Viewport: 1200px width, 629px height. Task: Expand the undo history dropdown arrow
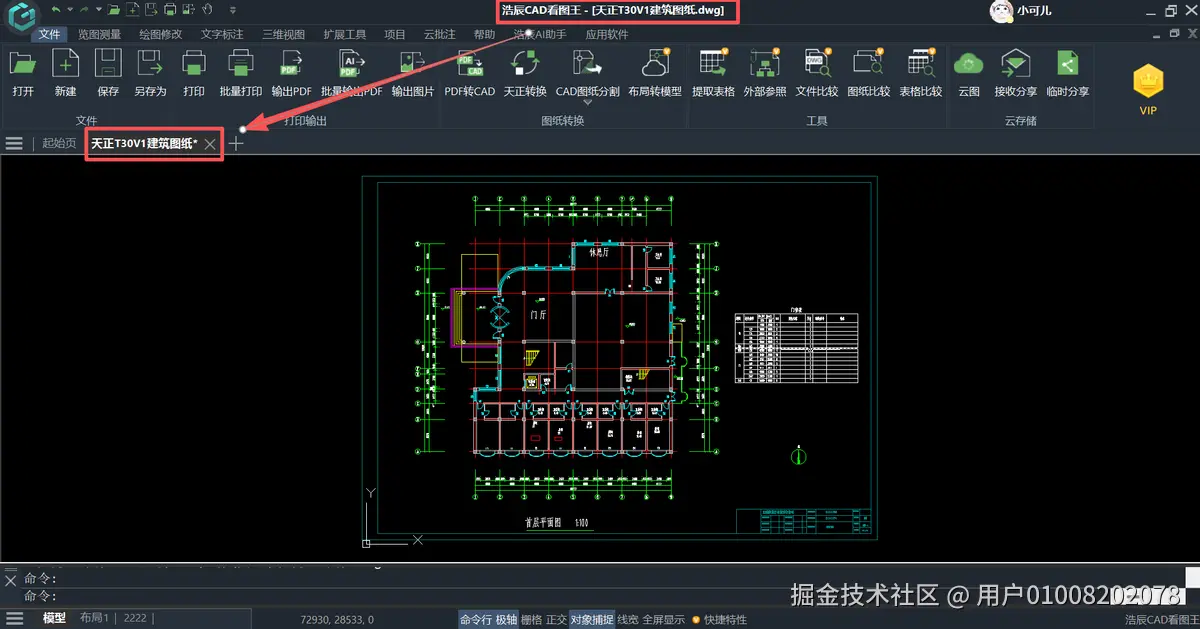pyautogui.click(x=69, y=10)
